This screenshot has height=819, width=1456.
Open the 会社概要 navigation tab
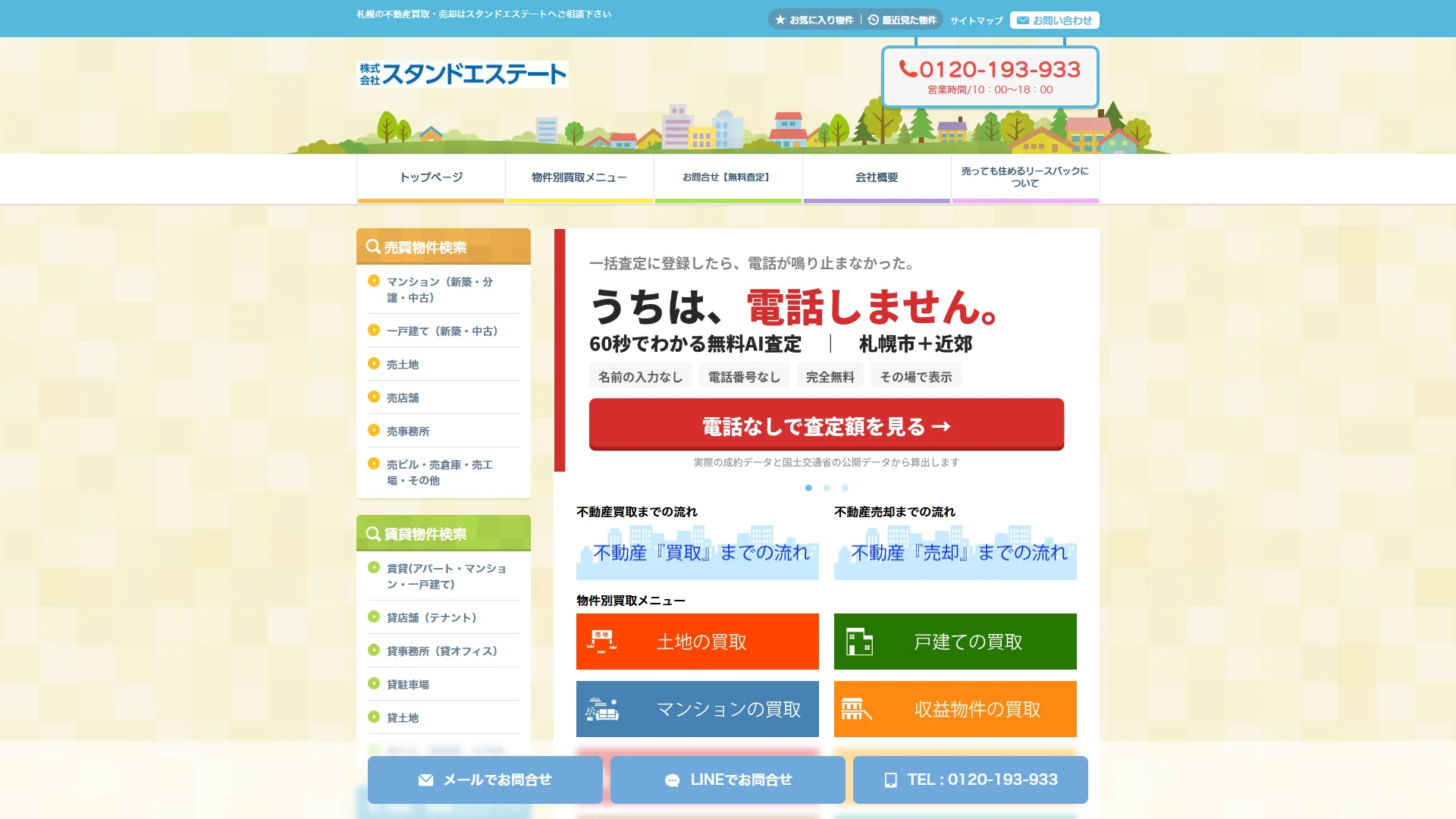coord(877,178)
